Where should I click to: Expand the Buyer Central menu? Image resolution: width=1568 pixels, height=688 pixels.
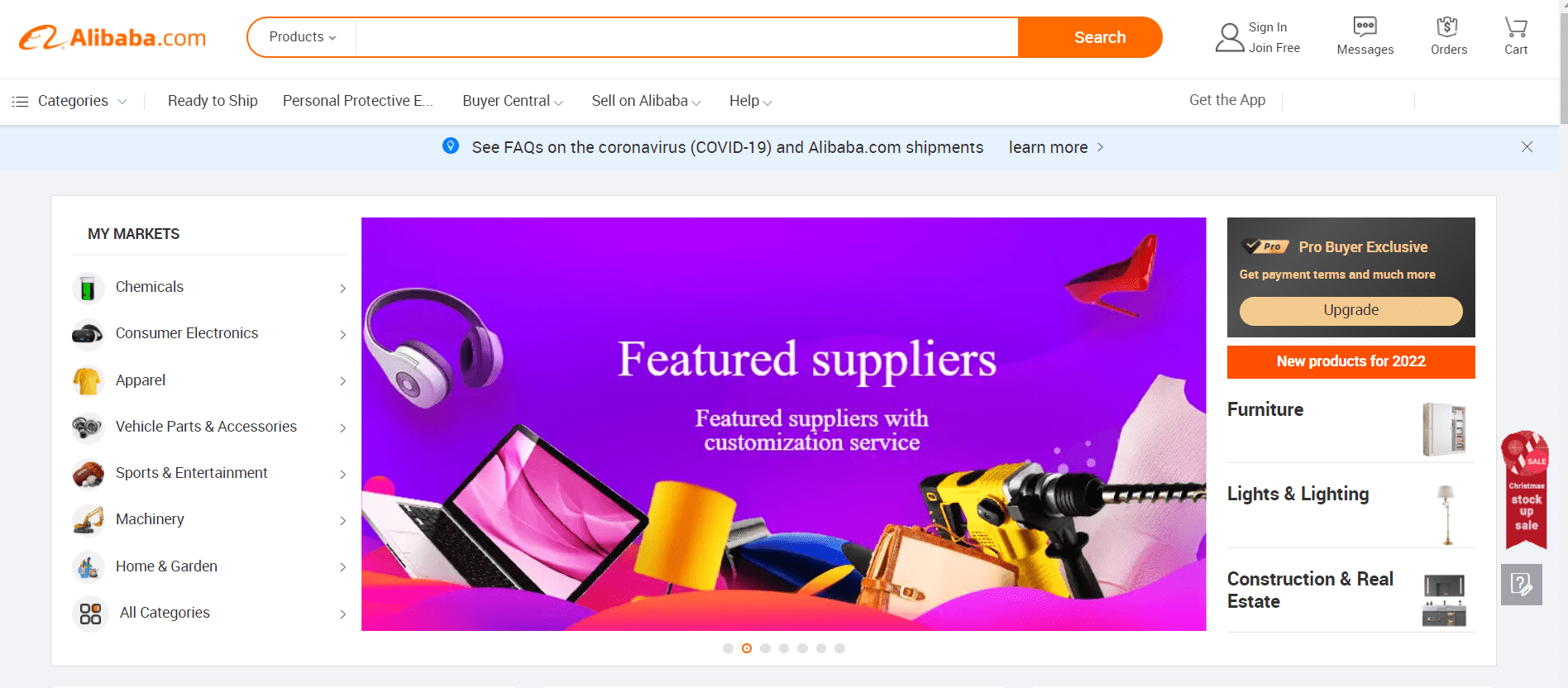pos(513,101)
